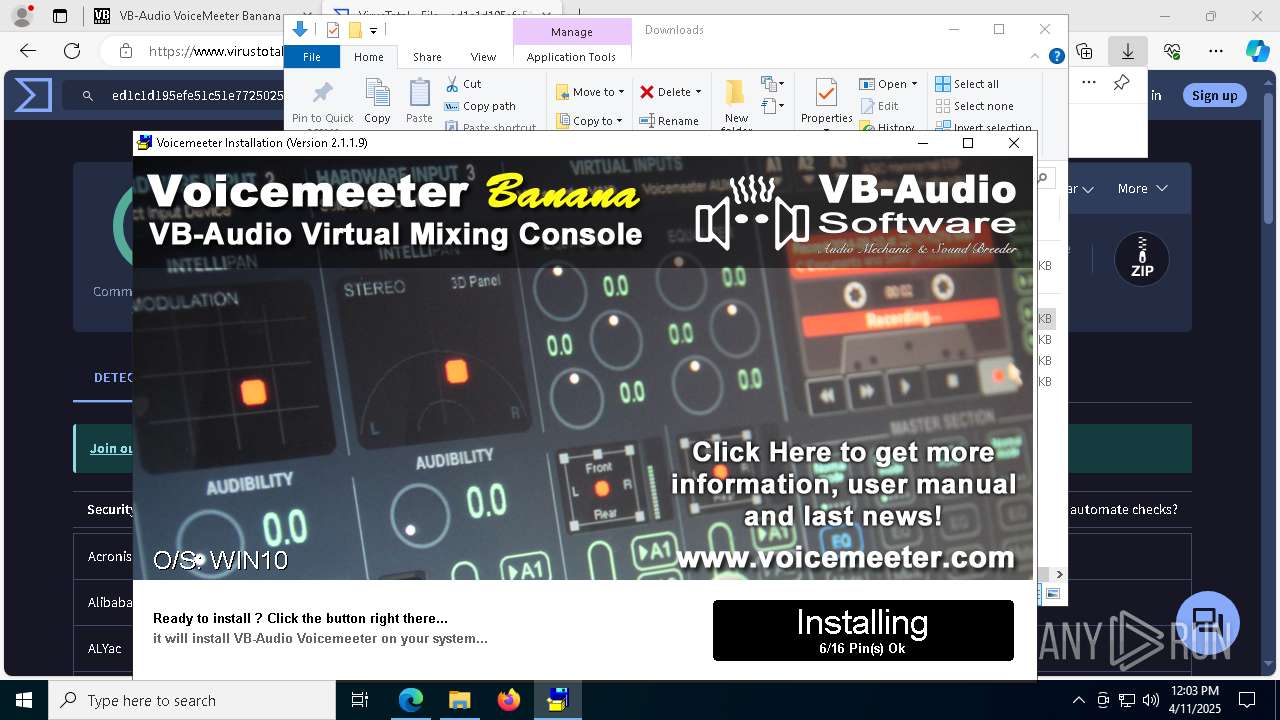Click Pin to Quick access in Explorer ribbon
Screen dimensions: 1280x720
tap(322, 104)
